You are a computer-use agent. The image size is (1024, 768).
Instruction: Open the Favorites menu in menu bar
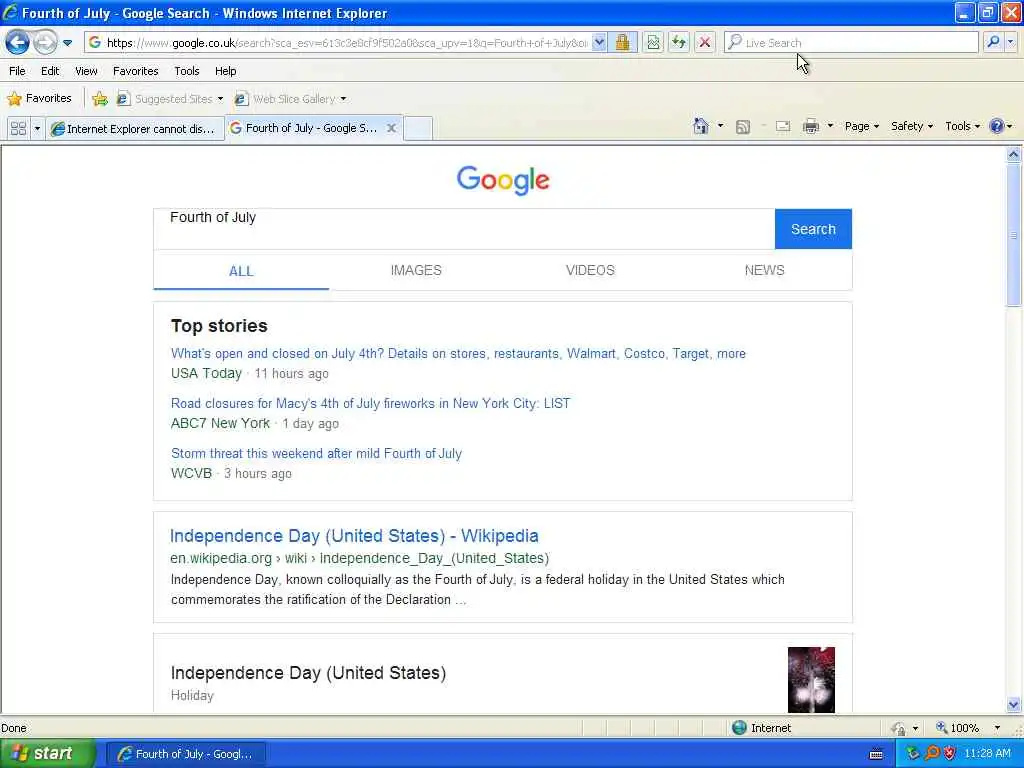click(135, 71)
